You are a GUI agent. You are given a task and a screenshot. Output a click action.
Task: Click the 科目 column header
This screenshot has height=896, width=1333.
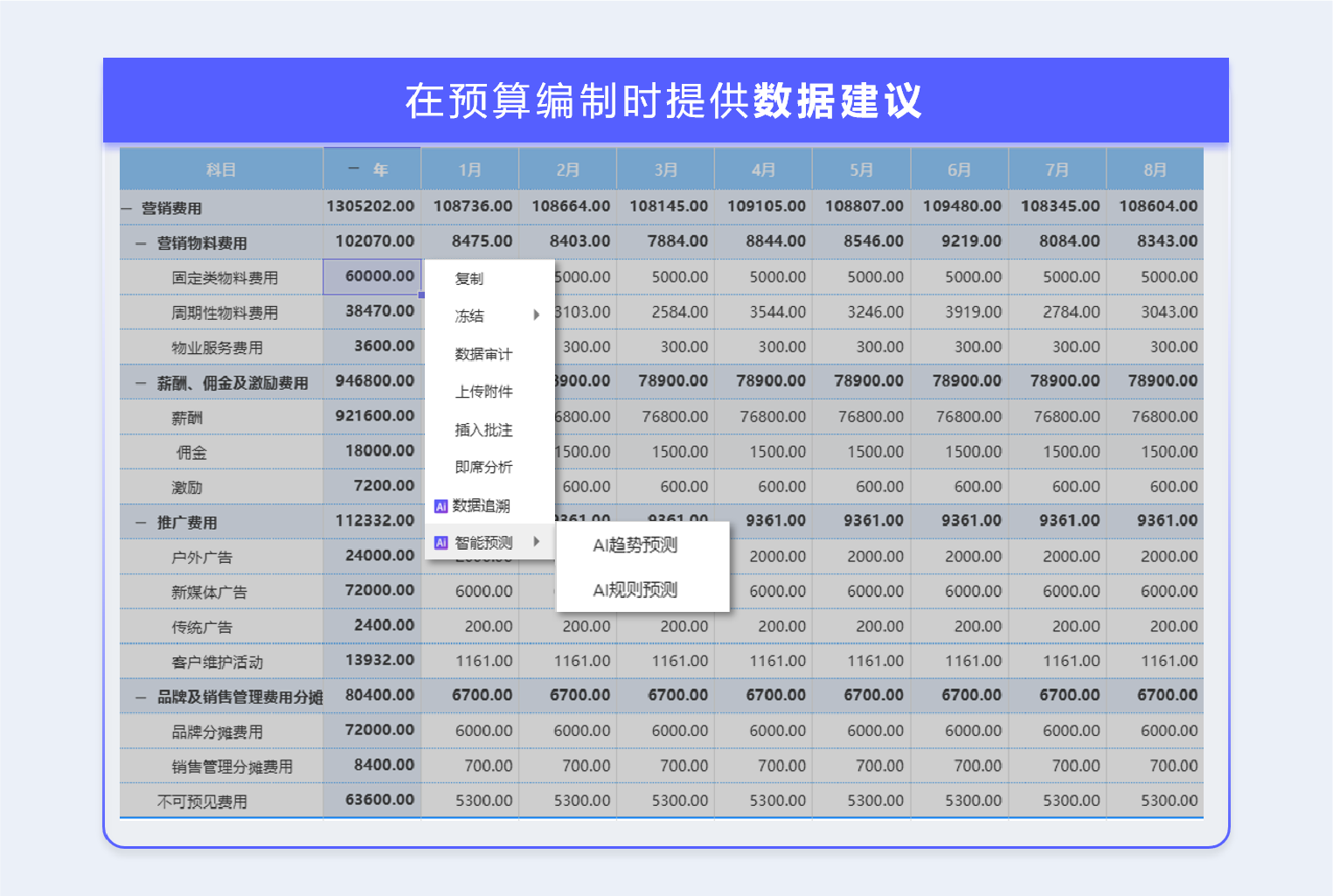pyautogui.click(x=221, y=170)
